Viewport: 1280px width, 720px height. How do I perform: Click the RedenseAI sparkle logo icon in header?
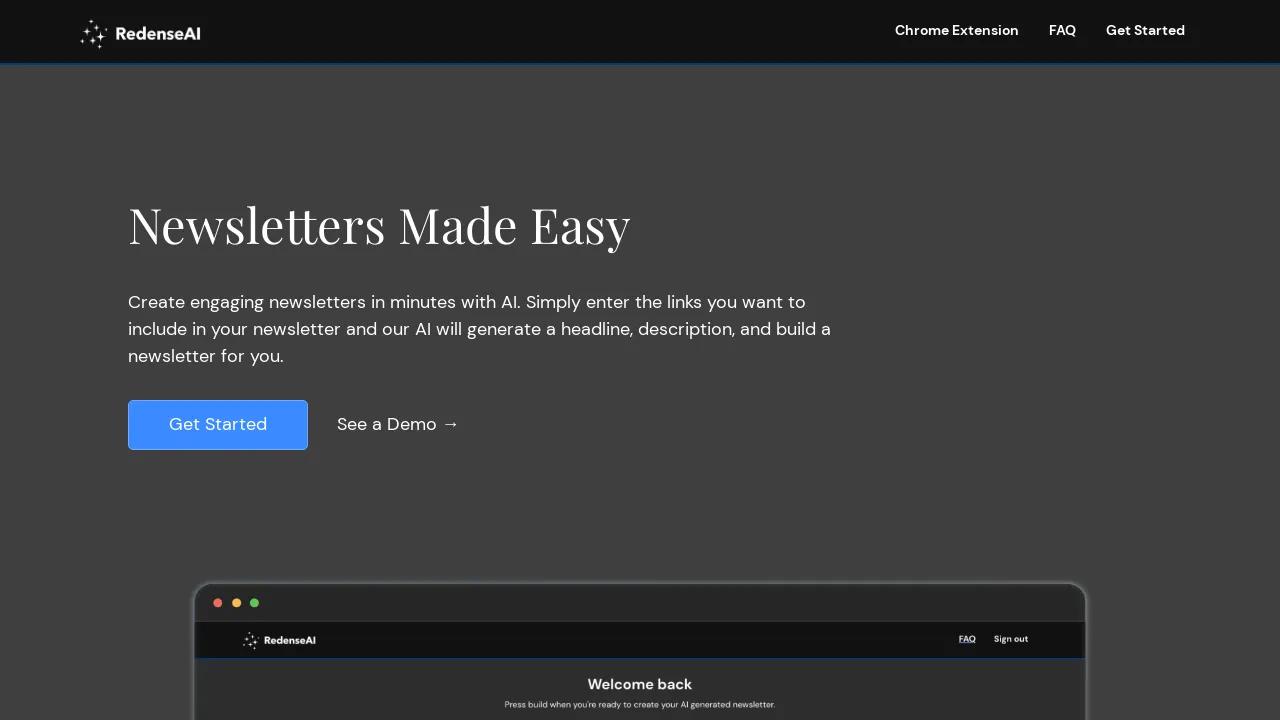93,34
